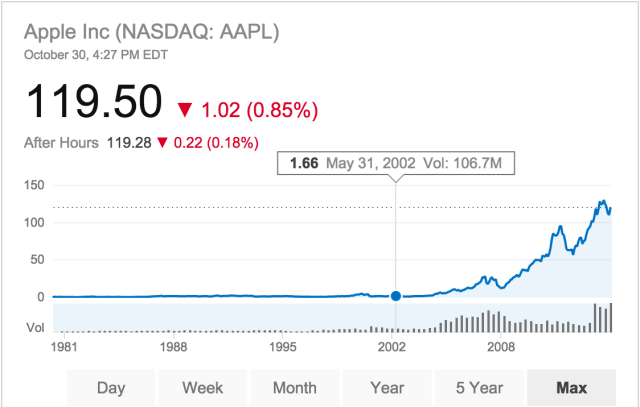Click the blue data point marker
Image resolution: width=640 pixels, height=407 pixels.
tap(396, 296)
